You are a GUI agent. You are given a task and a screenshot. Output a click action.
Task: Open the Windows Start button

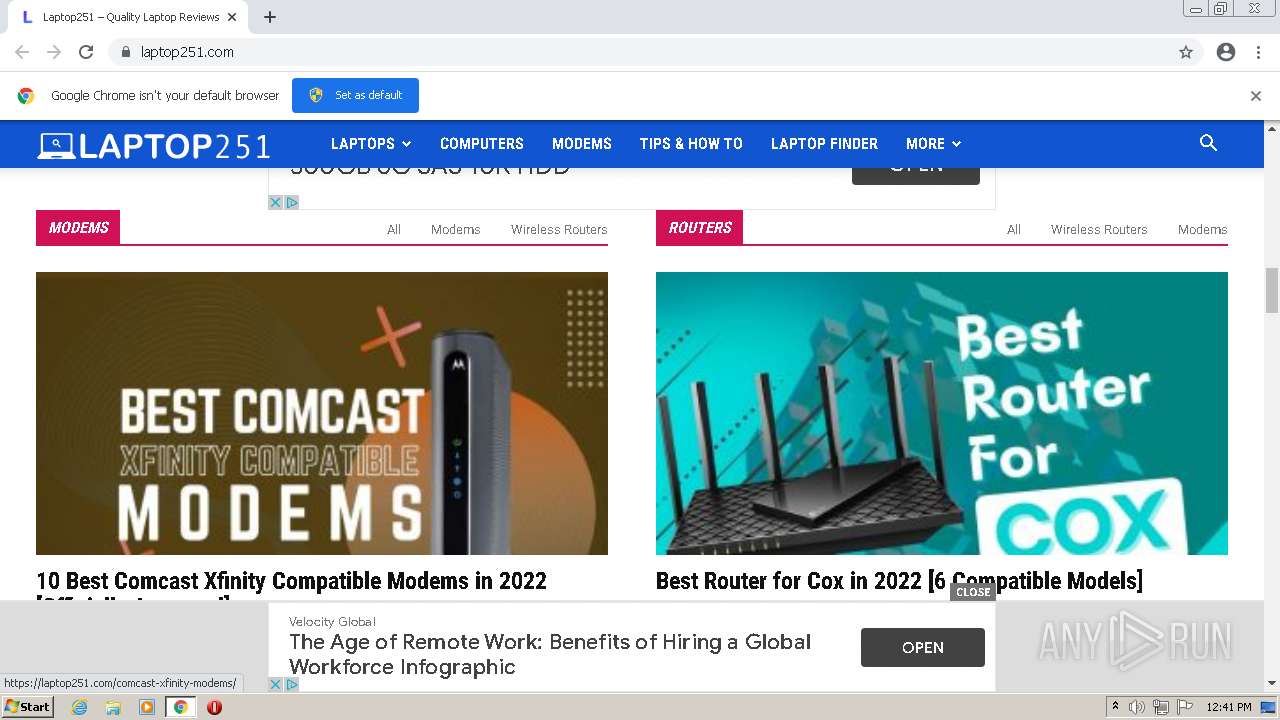27,707
